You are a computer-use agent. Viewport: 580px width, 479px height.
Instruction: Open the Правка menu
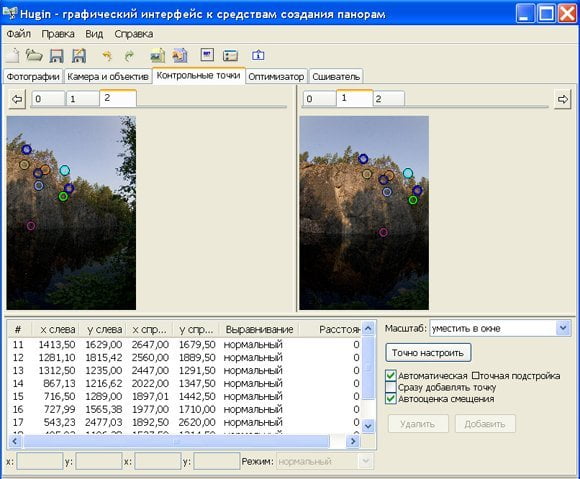click(x=58, y=34)
